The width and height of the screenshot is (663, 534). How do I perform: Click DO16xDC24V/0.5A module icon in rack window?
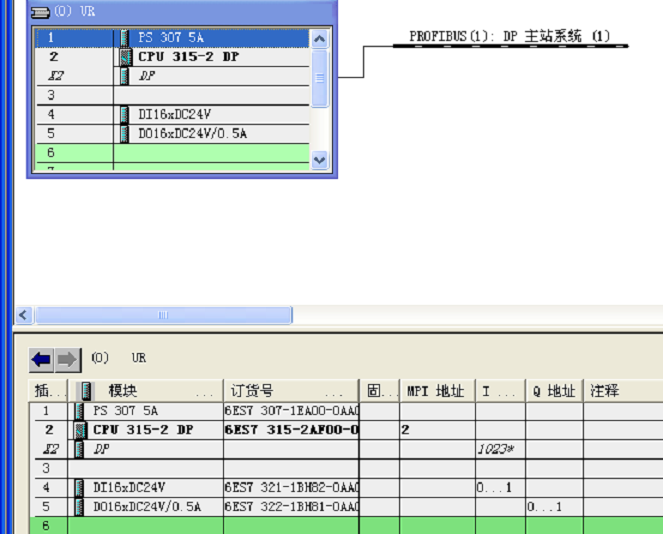pos(124,134)
